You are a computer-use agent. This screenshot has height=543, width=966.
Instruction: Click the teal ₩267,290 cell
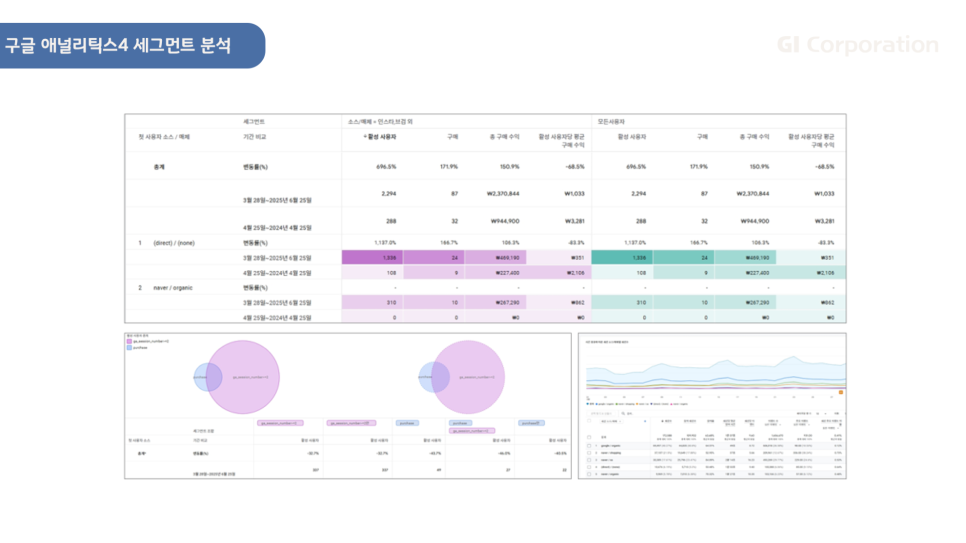click(x=745, y=303)
